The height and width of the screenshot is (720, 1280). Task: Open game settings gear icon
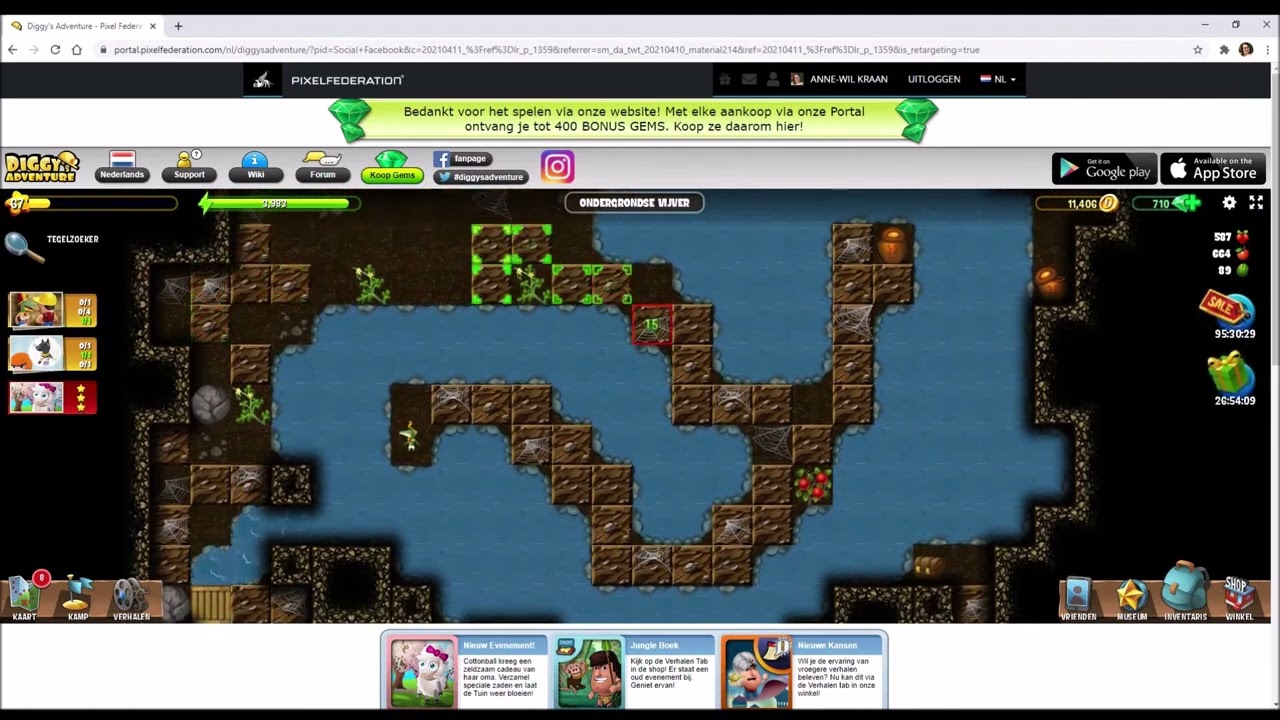[x=1229, y=203]
